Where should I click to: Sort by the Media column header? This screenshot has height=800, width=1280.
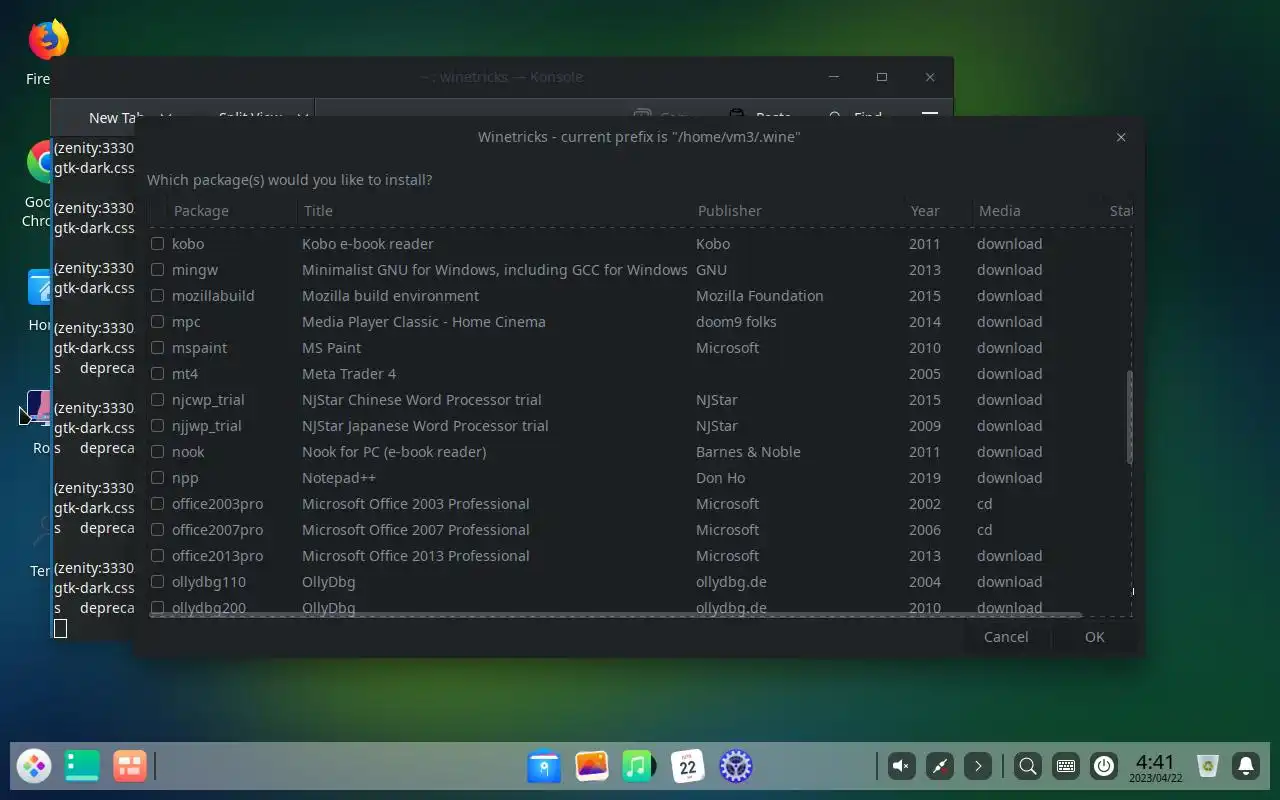[1037, 211]
